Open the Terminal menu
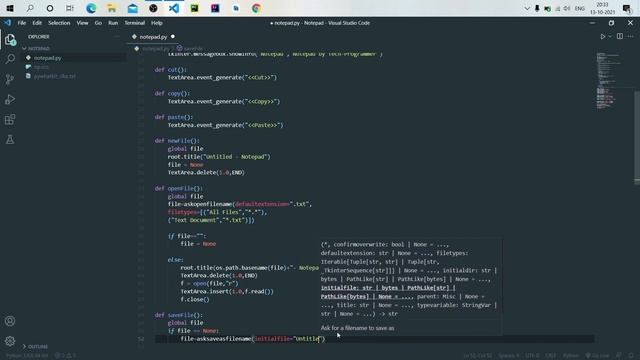Screen dimensions: 640x360 135,23
